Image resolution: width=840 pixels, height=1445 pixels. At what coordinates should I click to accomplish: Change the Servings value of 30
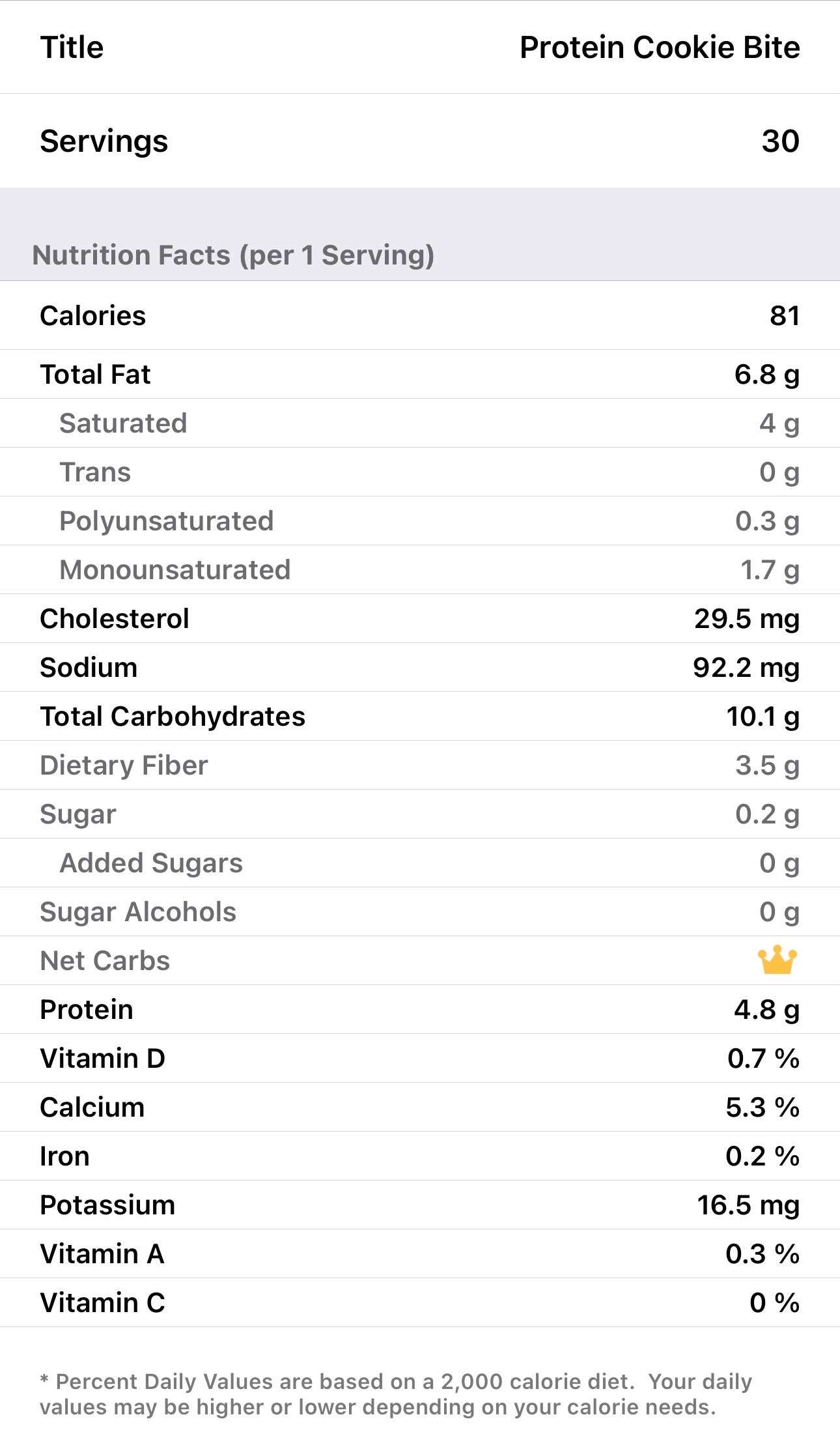click(x=780, y=141)
